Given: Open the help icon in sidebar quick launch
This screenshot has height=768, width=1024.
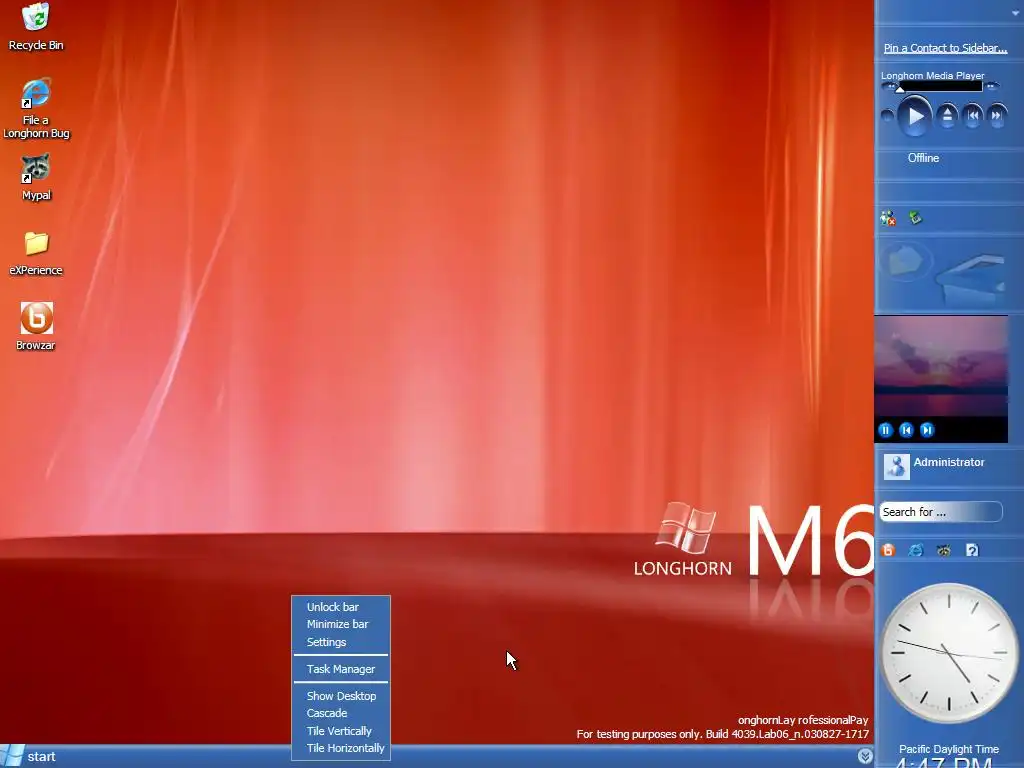Looking at the screenshot, I should [x=972, y=550].
